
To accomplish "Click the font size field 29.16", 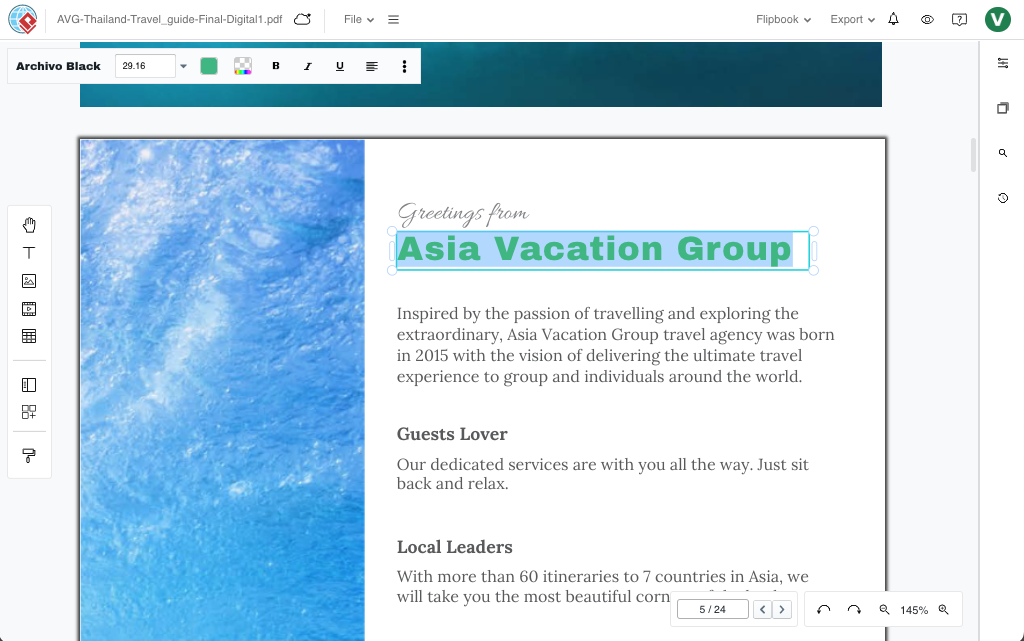I will click(145, 66).
